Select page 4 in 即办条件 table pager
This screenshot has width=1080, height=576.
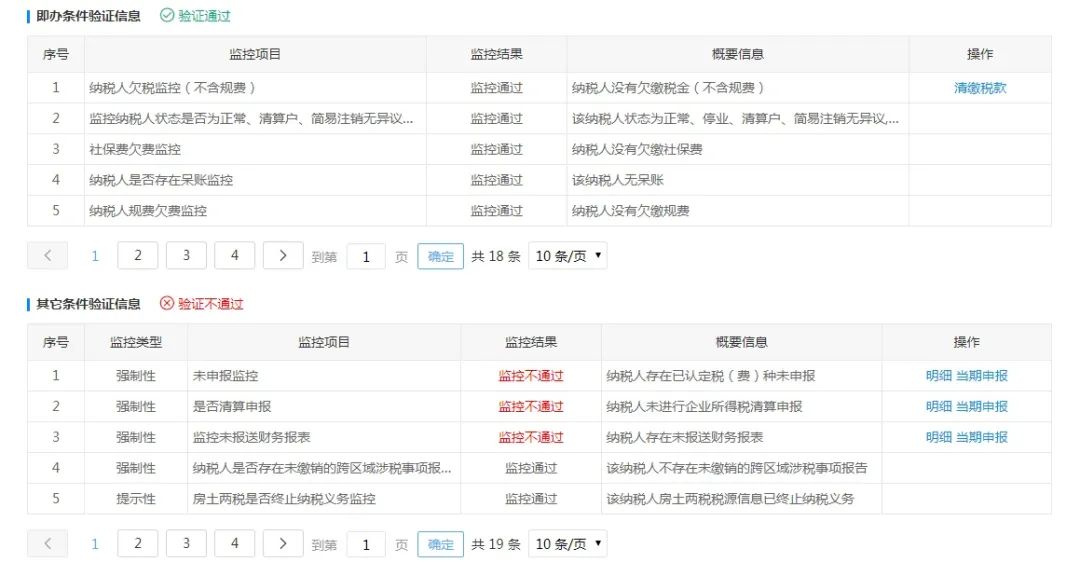(234, 256)
